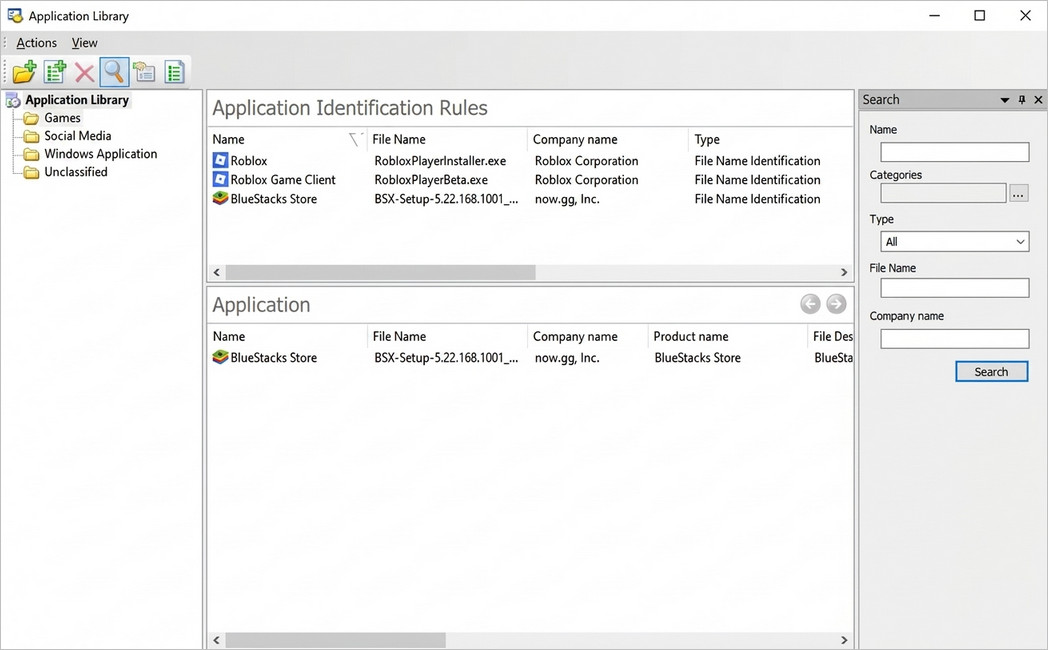Click the Name input field in Search
1048x650 pixels.
[x=954, y=152]
